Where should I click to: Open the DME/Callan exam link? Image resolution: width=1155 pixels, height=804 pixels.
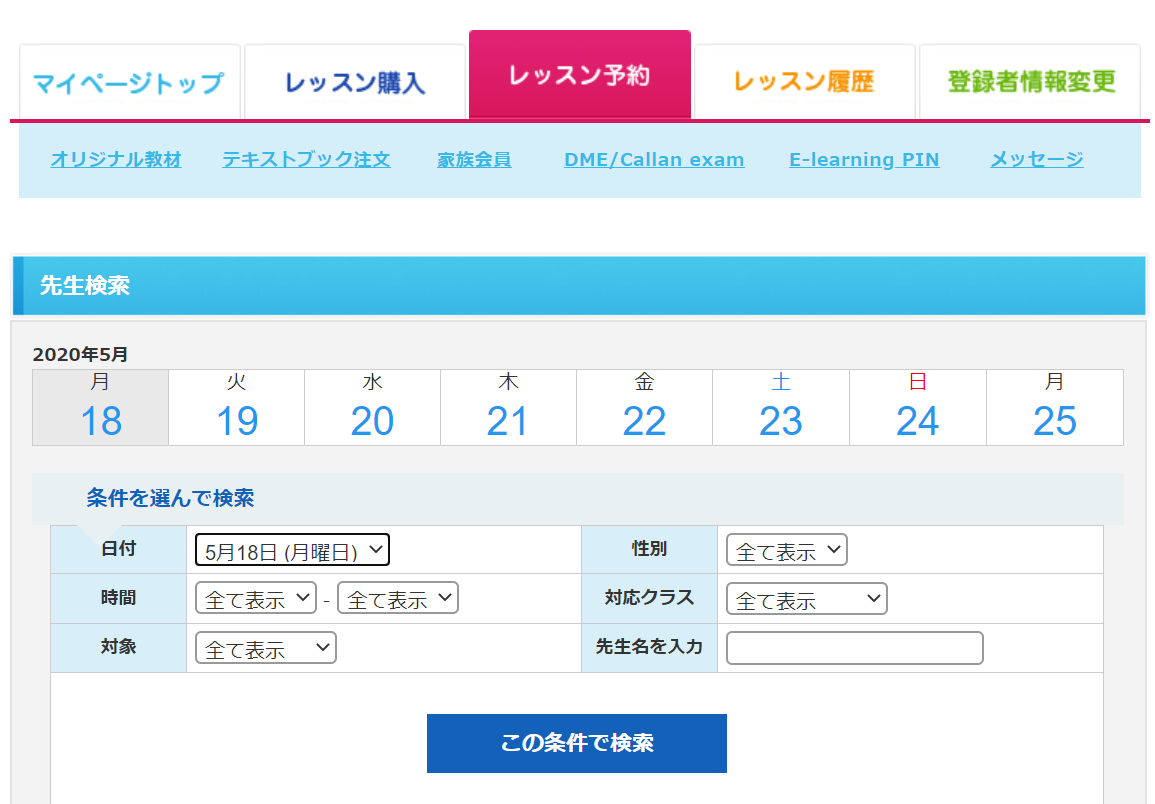[x=654, y=159]
